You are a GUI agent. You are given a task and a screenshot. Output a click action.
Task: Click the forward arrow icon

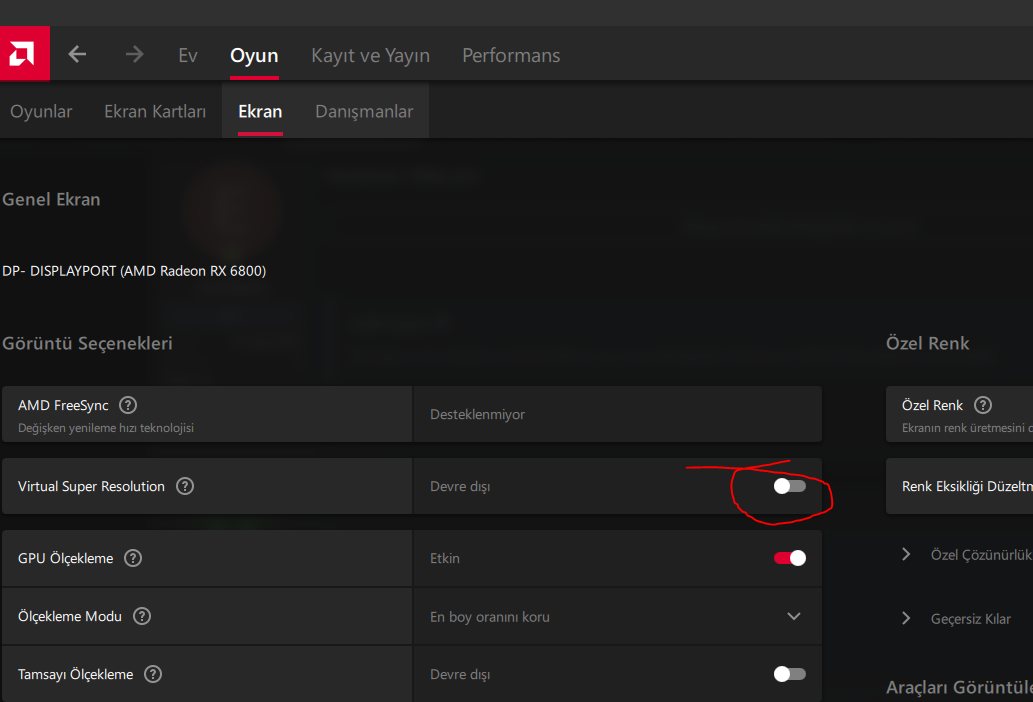134,55
